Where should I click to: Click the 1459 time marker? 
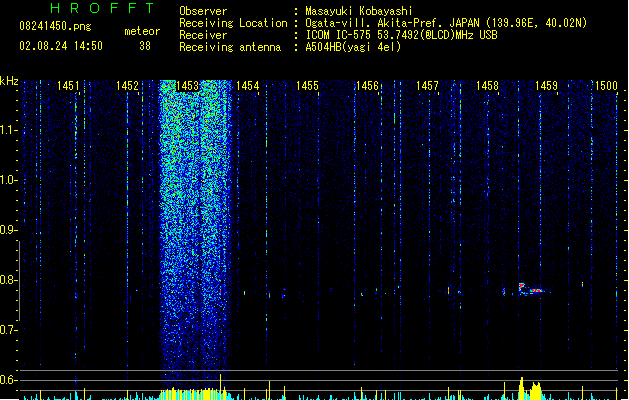click(x=546, y=86)
